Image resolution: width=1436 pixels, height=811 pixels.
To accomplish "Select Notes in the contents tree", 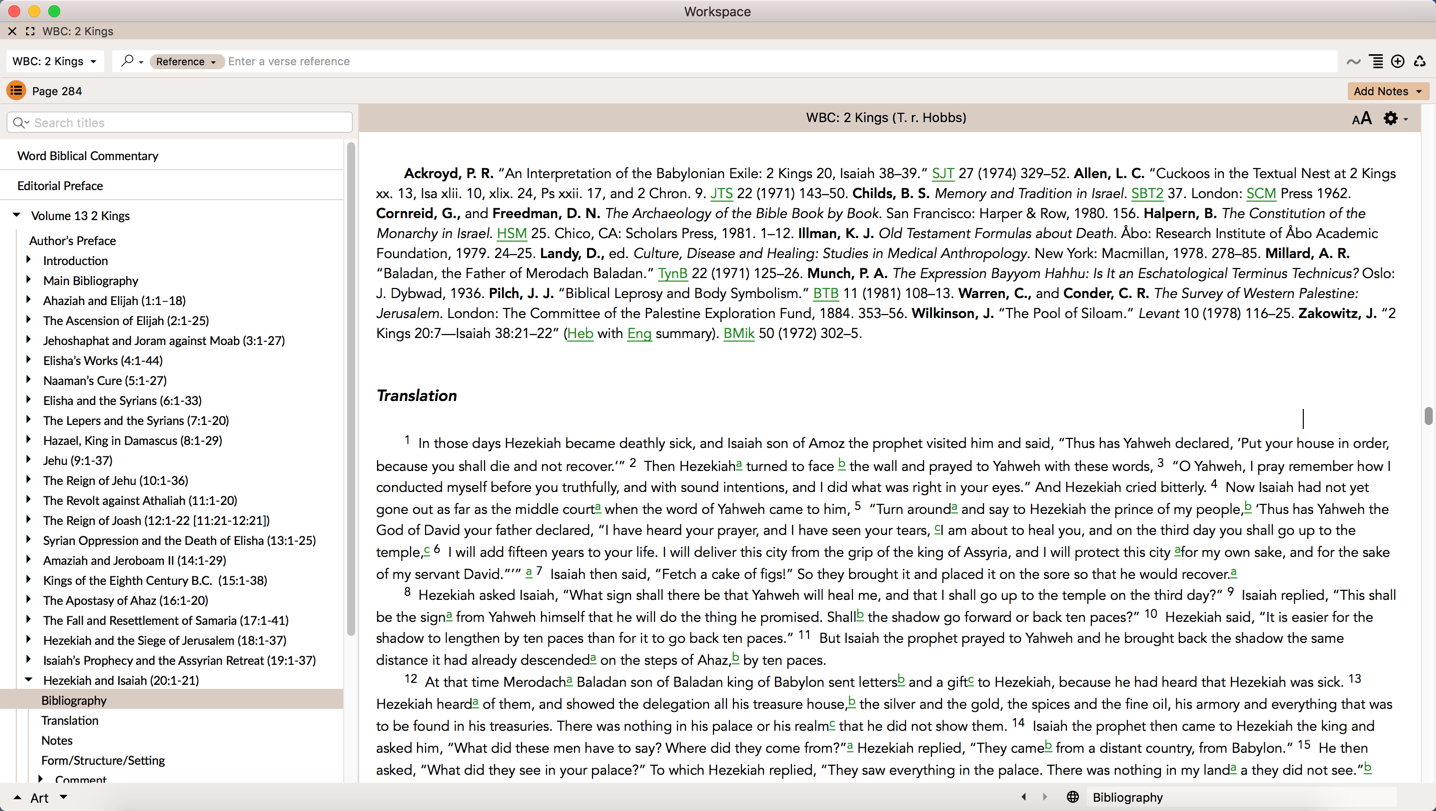I will 57,741.
